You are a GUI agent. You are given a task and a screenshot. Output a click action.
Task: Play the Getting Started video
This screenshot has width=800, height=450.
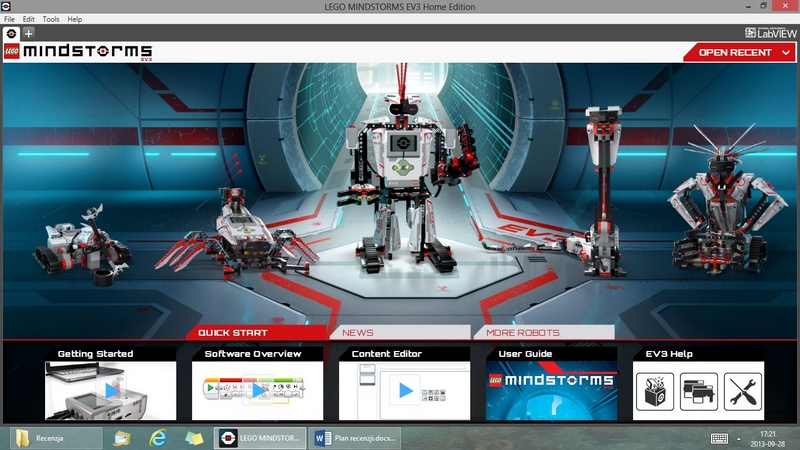[x=111, y=390]
